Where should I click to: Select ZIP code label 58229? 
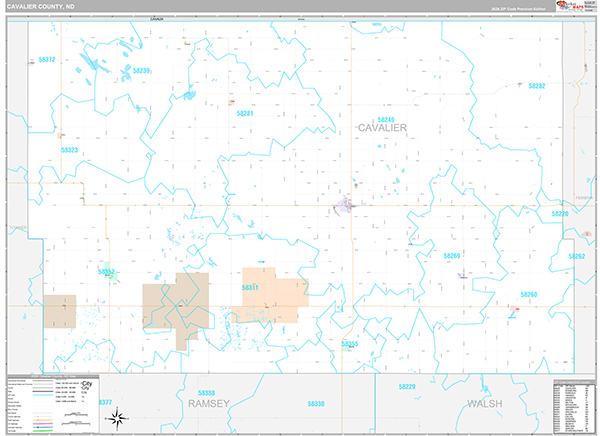407,387
